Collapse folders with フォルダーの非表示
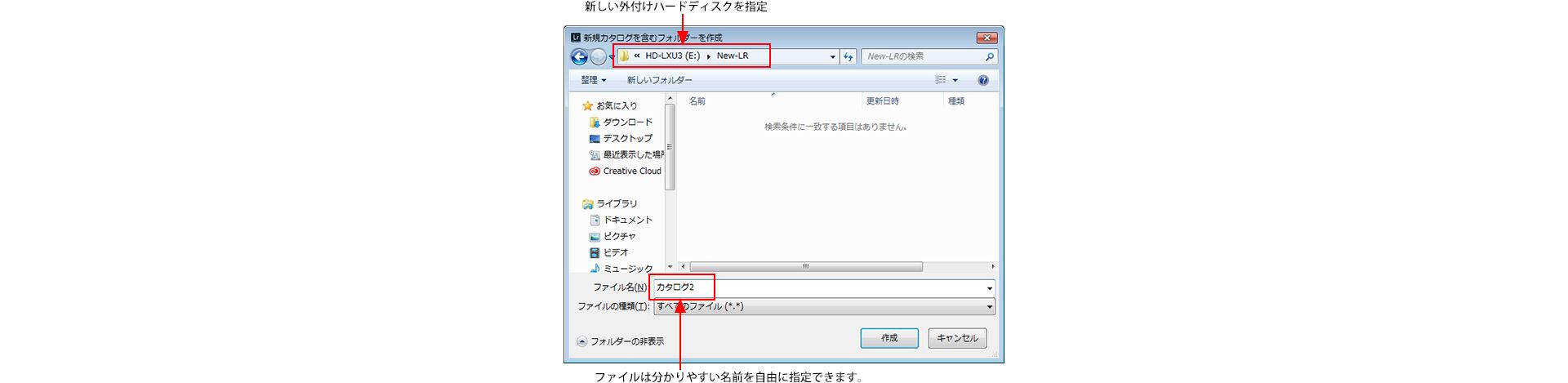 (621, 341)
